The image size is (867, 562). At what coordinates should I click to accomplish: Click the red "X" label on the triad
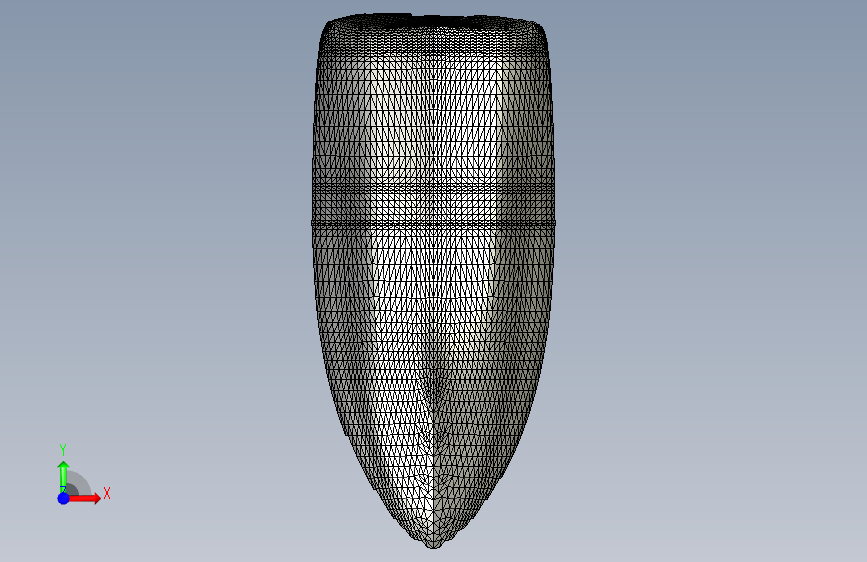(107, 493)
